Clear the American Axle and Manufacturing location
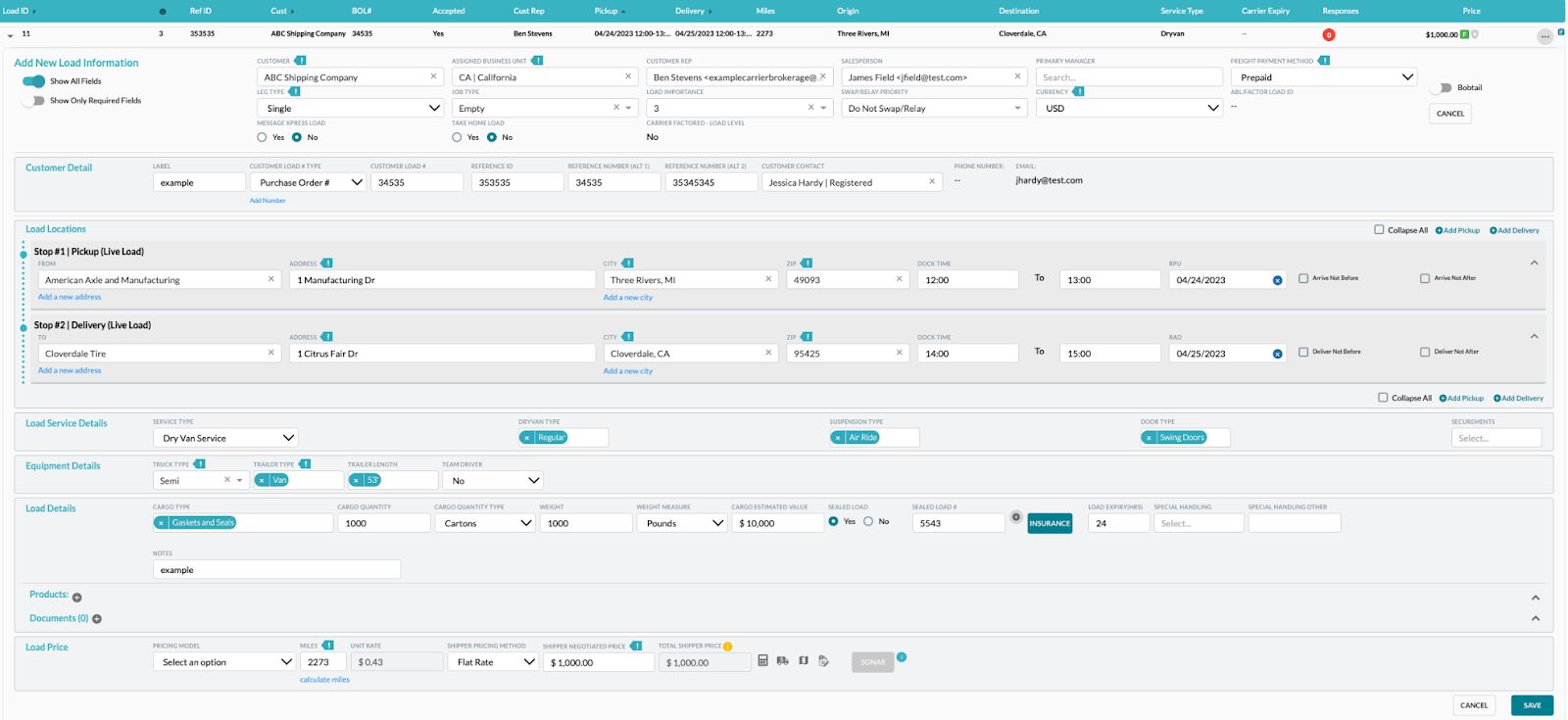This screenshot has height=720, width=1568. pyautogui.click(x=271, y=279)
